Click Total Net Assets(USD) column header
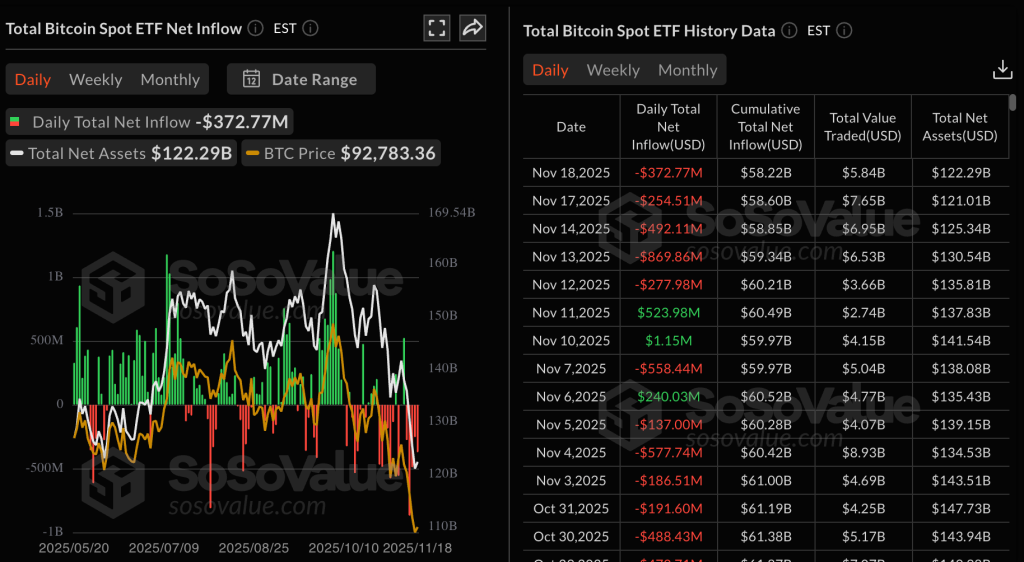The image size is (1024, 562). [960, 127]
